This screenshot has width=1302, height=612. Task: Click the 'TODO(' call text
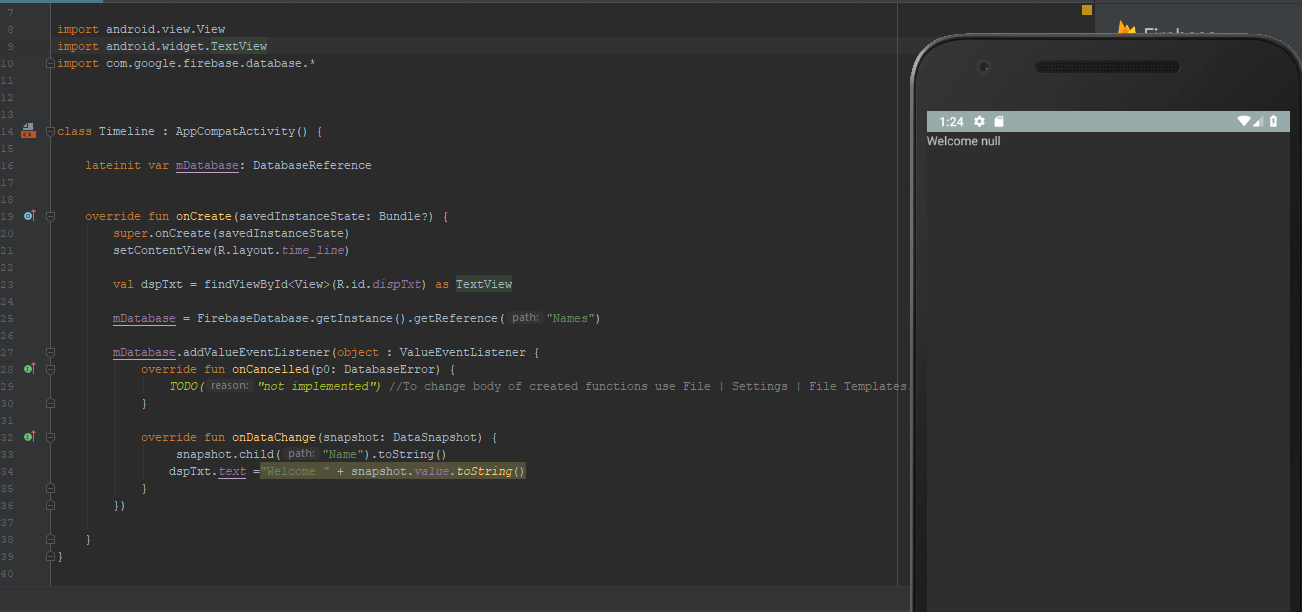[187, 386]
